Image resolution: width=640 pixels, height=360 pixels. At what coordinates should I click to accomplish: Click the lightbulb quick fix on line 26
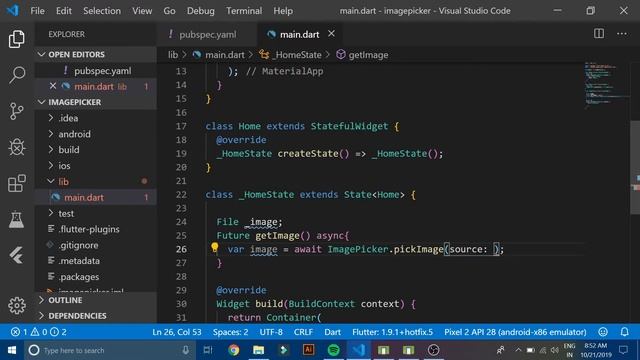[x=215, y=247]
